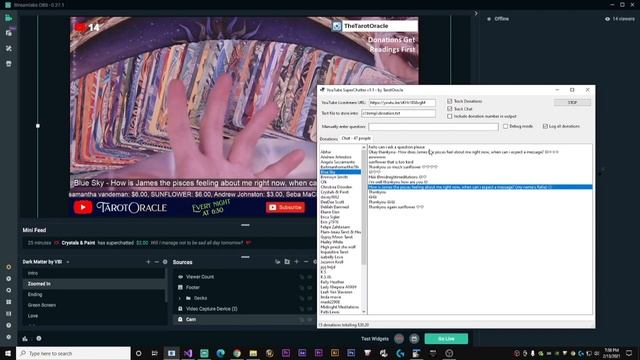Open the Editor icon in Streamlabs sidebar
This screenshot has width=640, height=360.
coord(9,18)
